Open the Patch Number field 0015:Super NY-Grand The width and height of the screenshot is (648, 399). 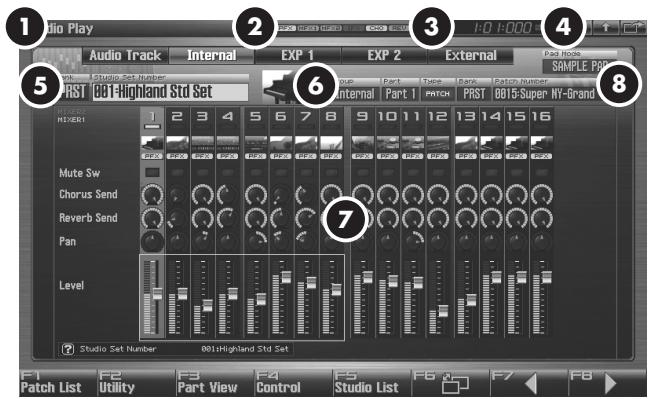tap(545, 94)
